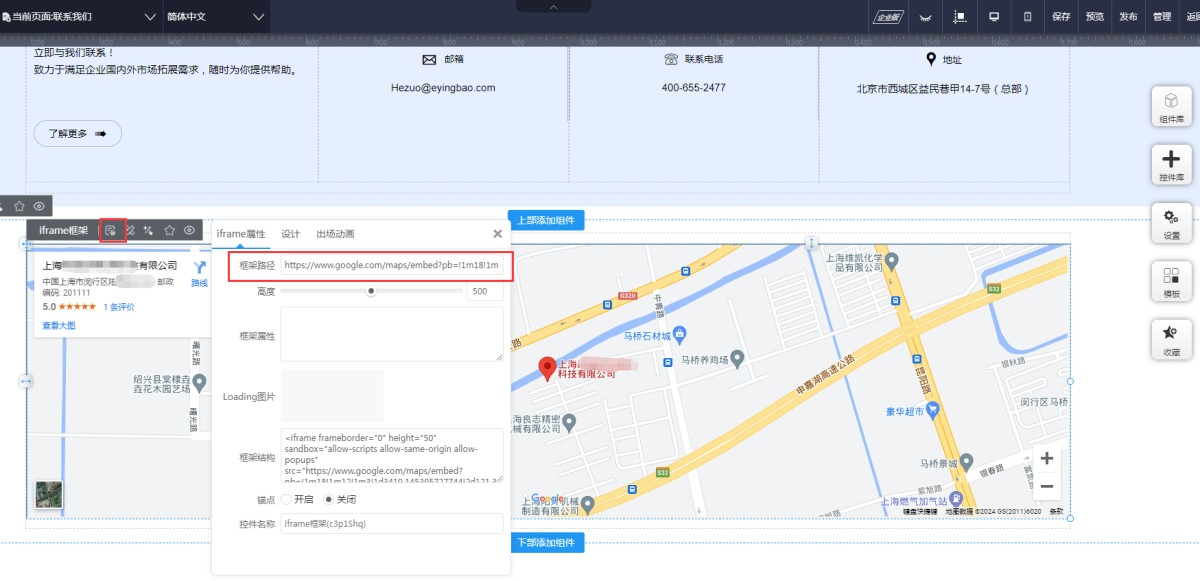Toggle the closed-eye hide icon in top bar
This screenshot has height=581, width=1200.
tap(926, 17)
